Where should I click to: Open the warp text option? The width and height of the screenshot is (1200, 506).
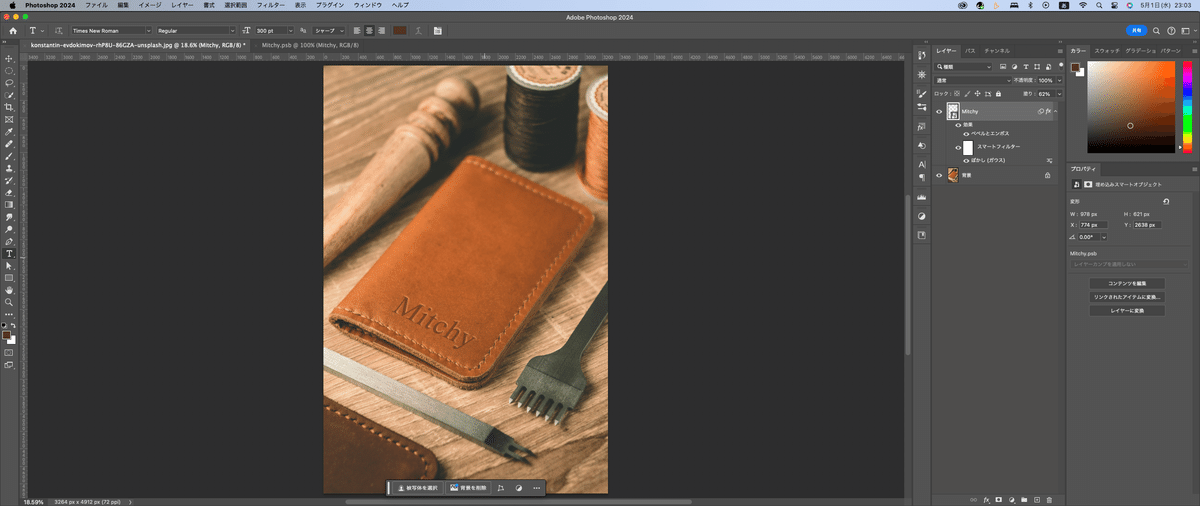(418, 31)
